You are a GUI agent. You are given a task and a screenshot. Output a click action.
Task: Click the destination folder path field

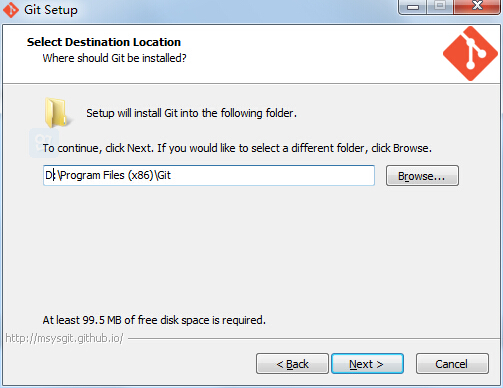209,175
